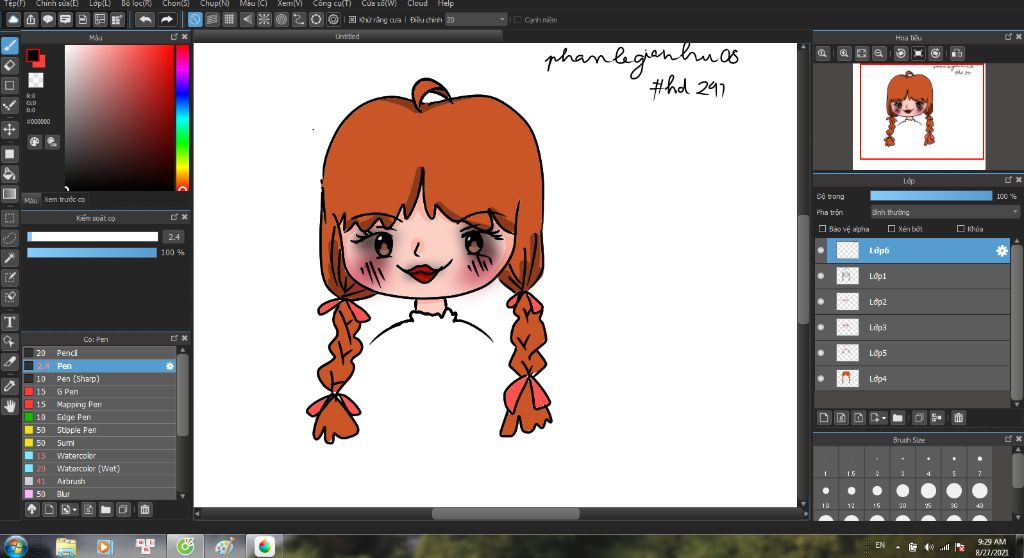The height and width of the screenshot is (558, 1024).
Task: Select the Lớp2 layer
Action: click(x=912, y=302)
